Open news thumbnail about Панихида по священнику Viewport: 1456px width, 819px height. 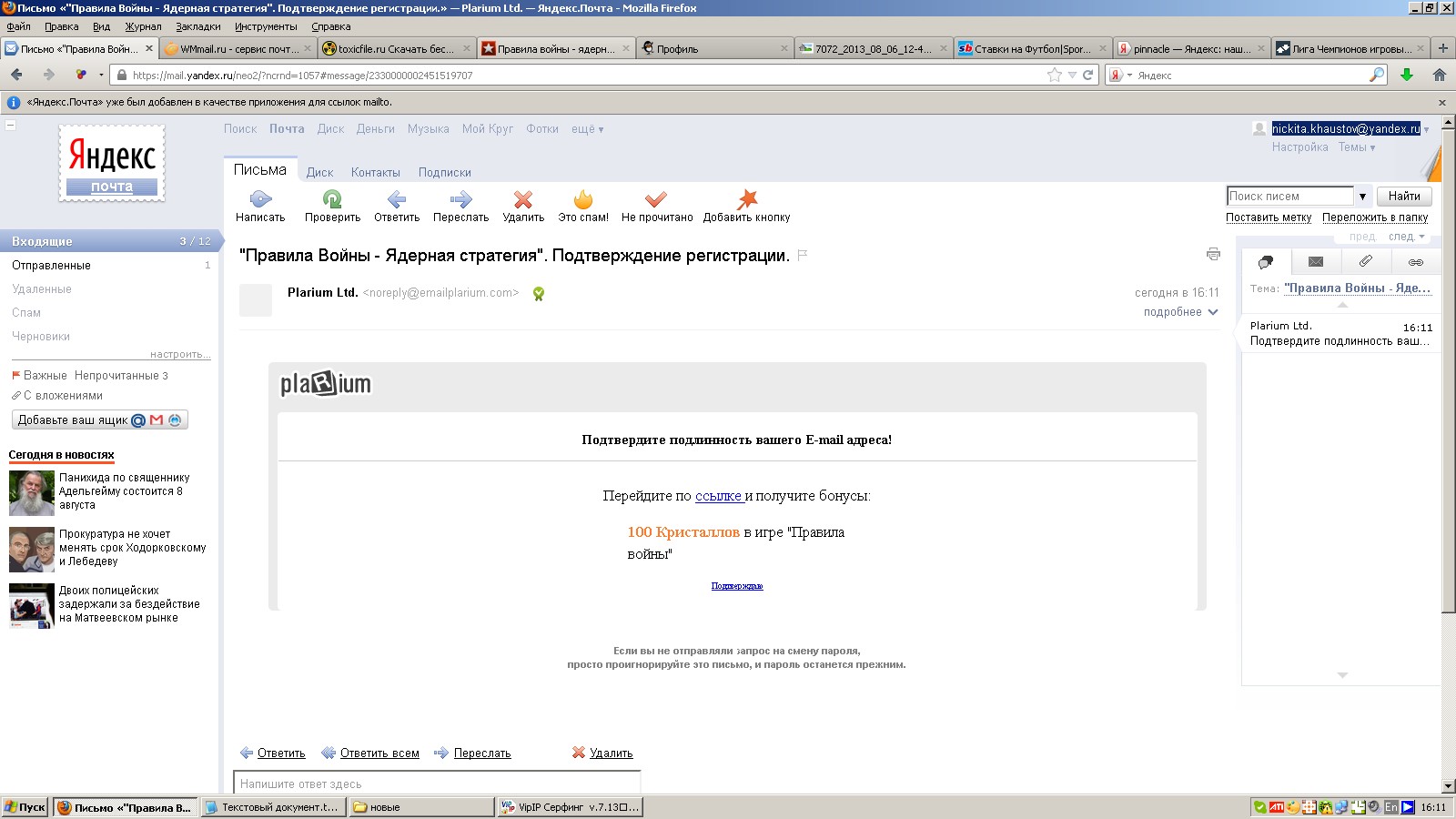[x=32, y=493]
